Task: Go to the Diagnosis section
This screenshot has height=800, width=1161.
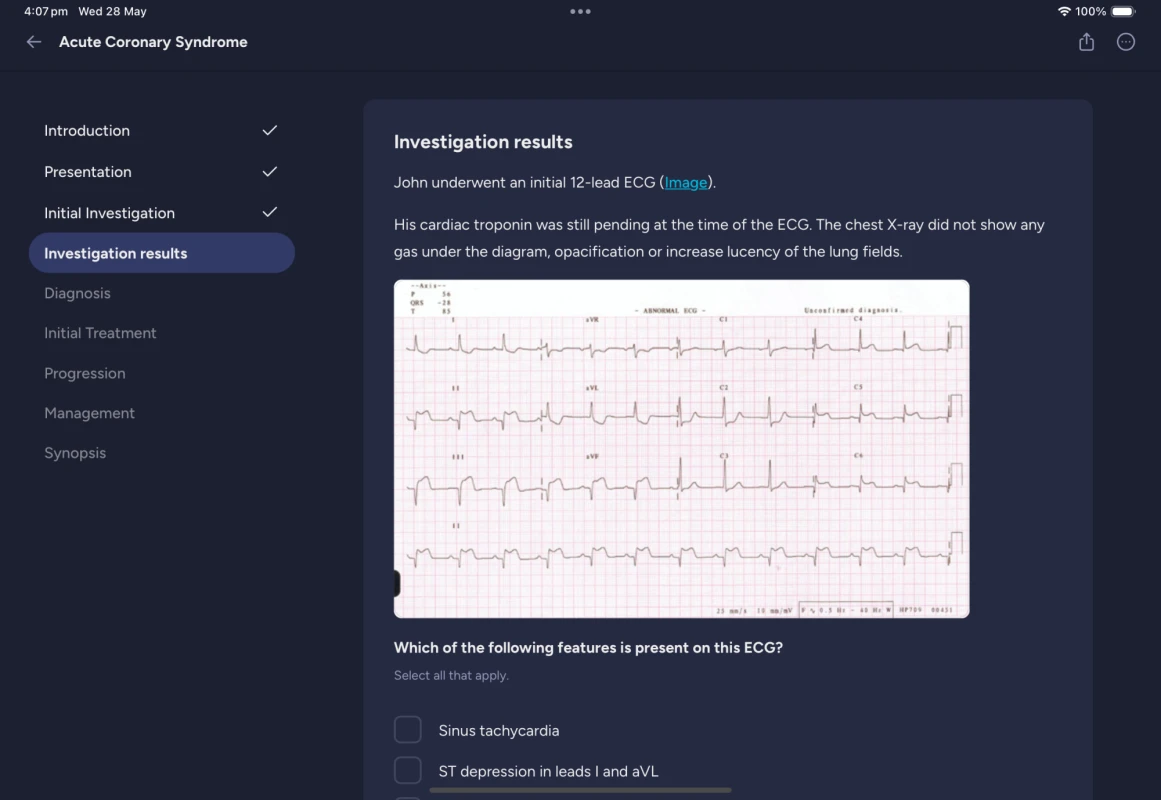Action: click(77, 293)
